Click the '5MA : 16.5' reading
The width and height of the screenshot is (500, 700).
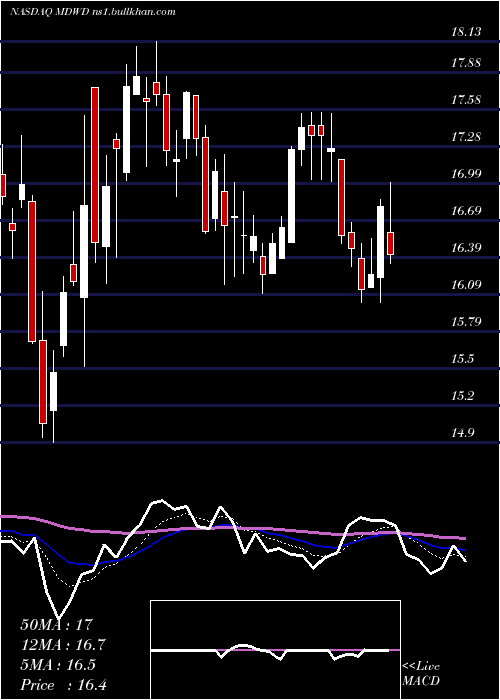tap(58, 665)
